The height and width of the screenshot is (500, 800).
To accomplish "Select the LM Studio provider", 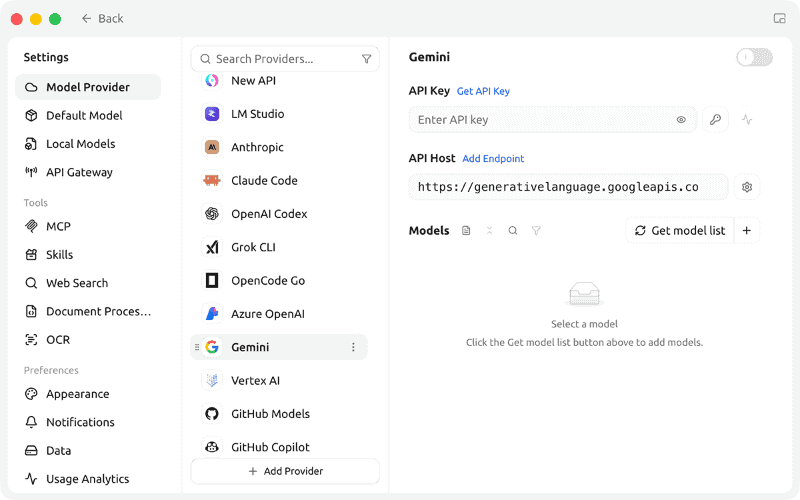I will point(279,114).
